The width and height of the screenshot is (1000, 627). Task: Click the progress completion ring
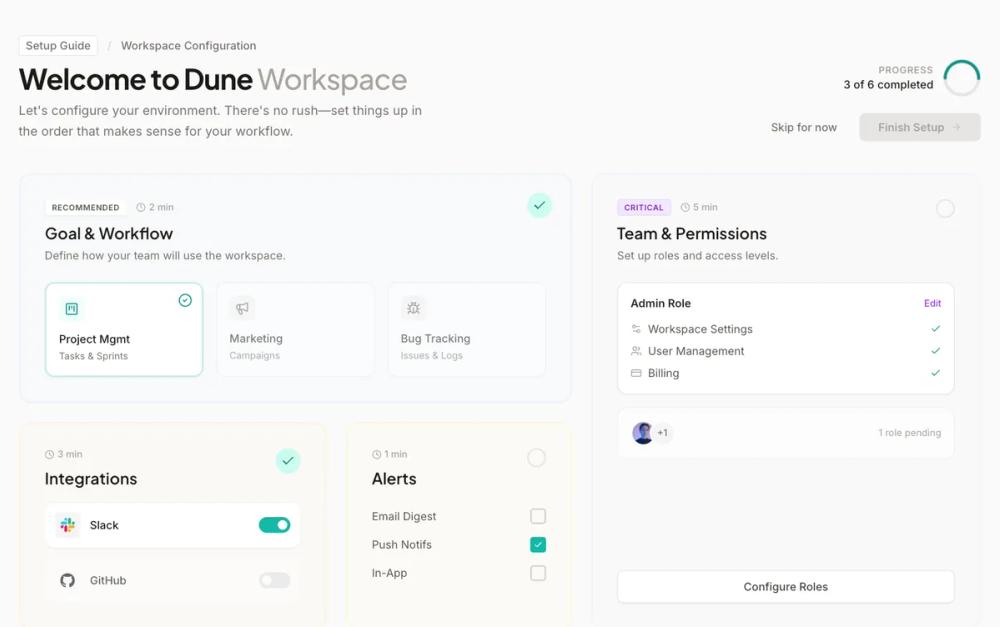coord(961,77)
